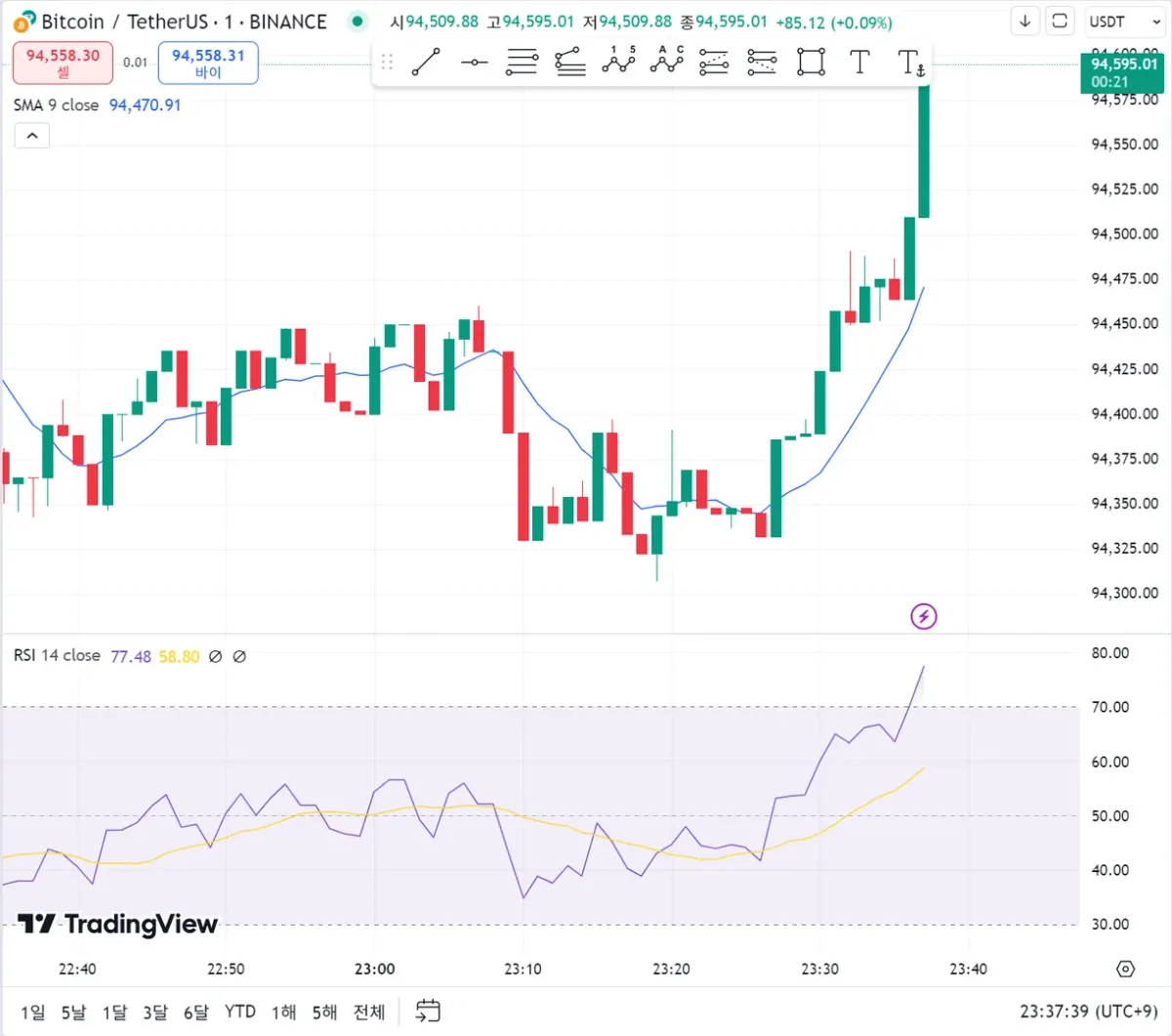Open the Go to date calendar
1172x1036 pixels.
(428, 1011)
